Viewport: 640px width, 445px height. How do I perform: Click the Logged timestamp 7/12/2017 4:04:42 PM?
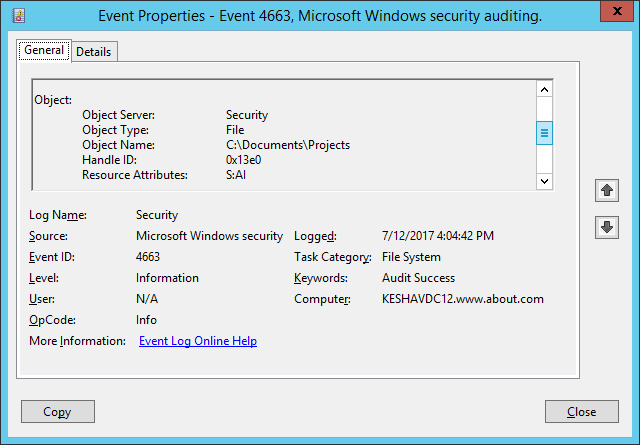438,236
